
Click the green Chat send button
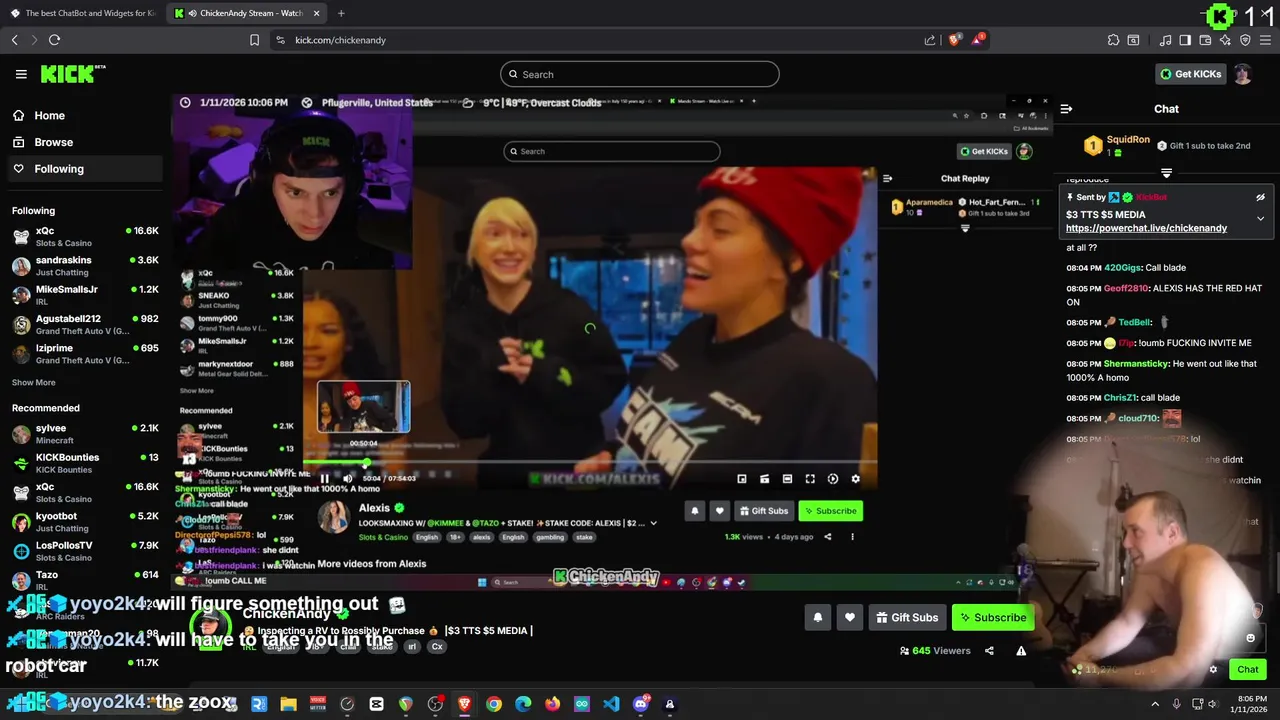pos(1248,670)
